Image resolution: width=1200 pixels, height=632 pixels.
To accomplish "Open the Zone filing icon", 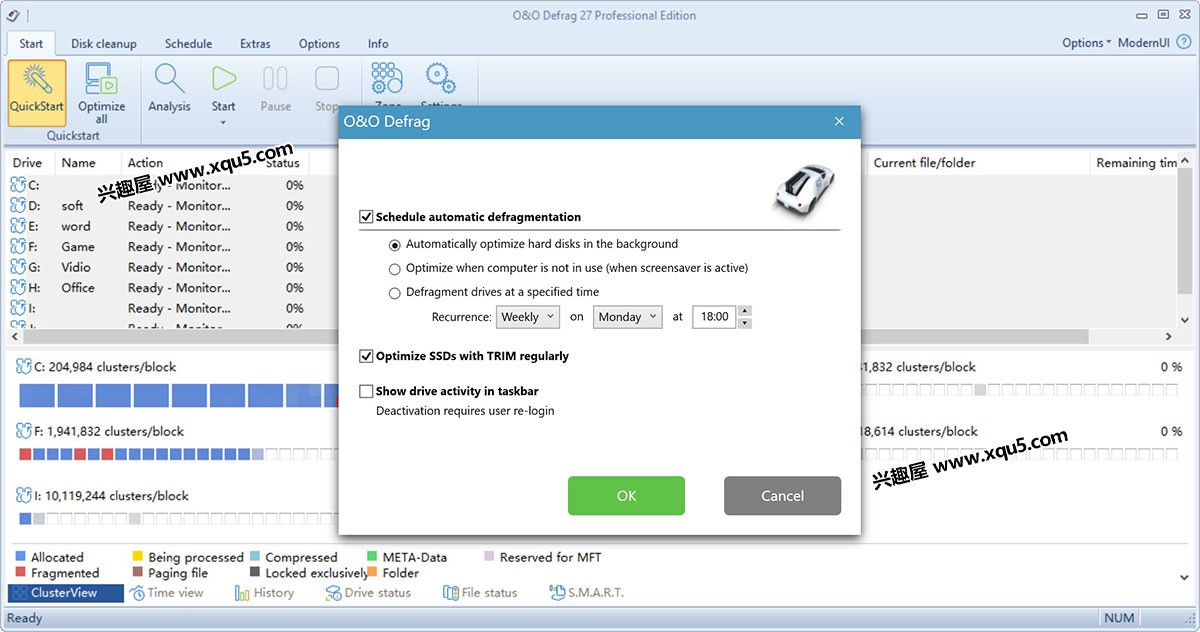I will coord(387,79).
